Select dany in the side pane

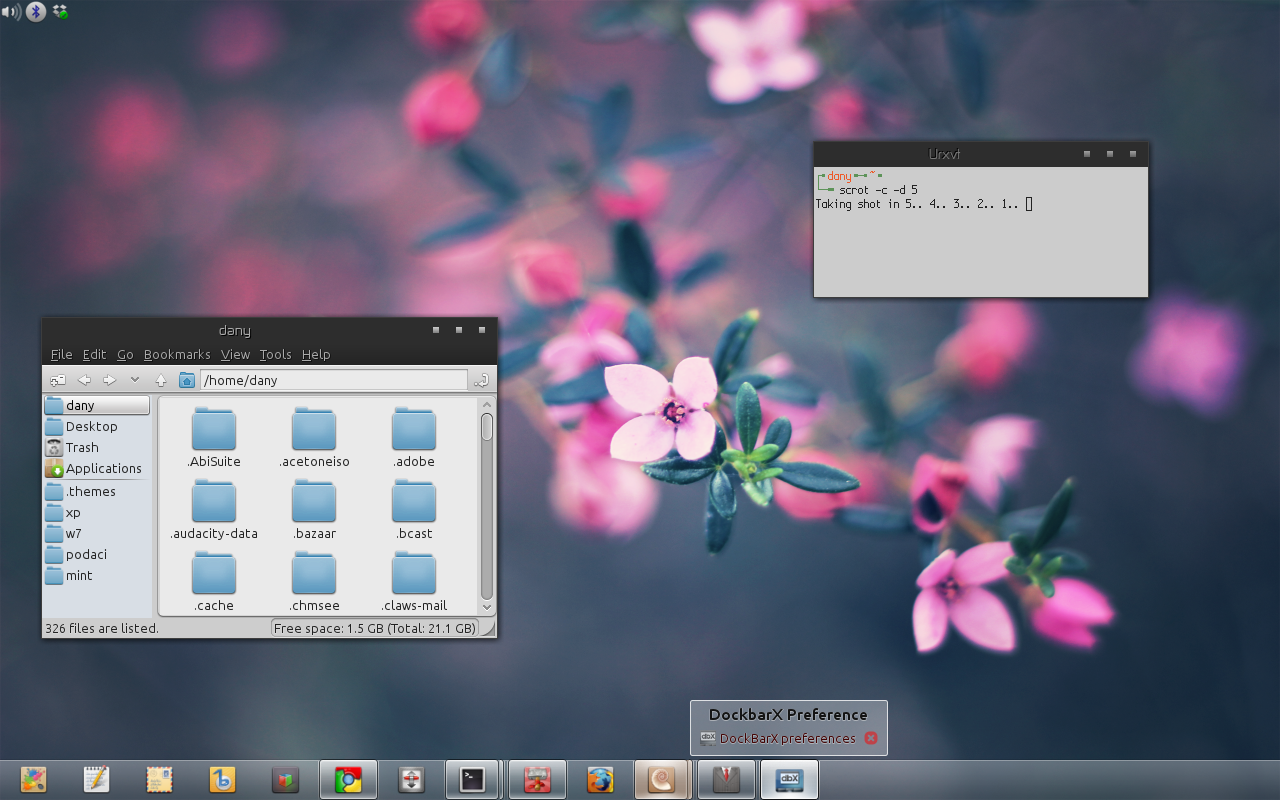(x=97, y=405)
